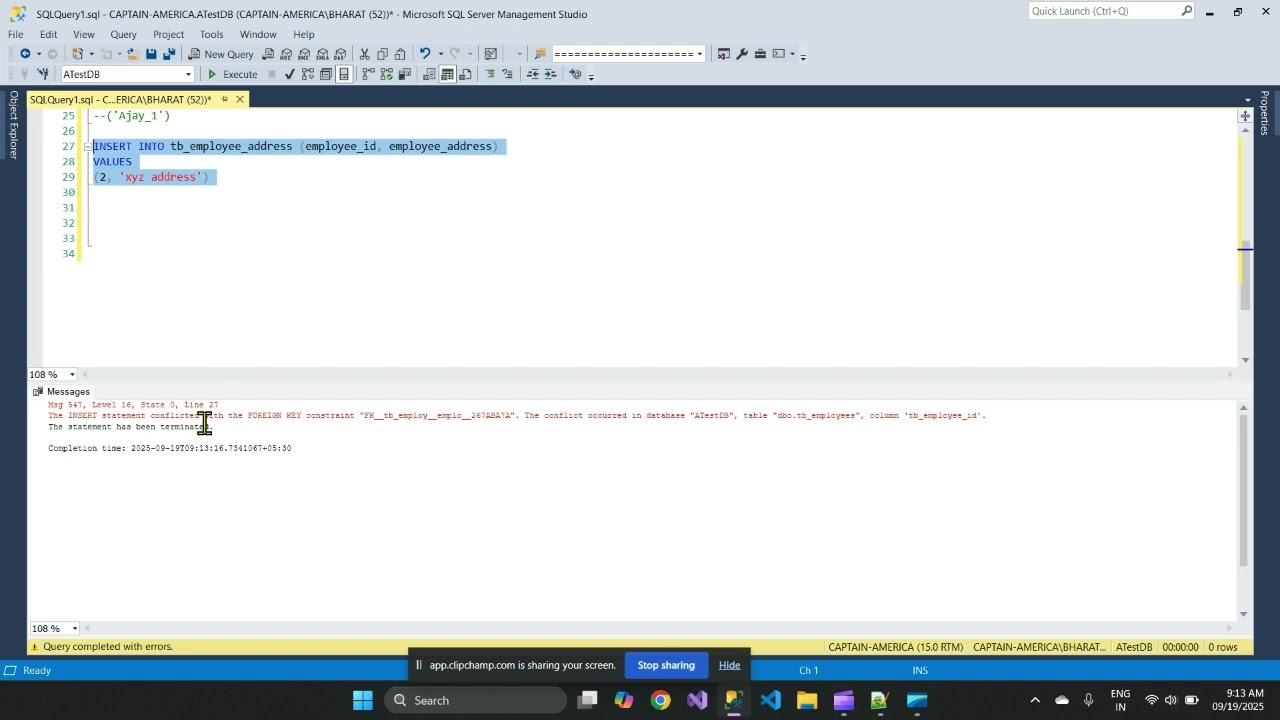Open the View menu
The width and height of the screenshot is (1280, 720).
click(84, 34)
